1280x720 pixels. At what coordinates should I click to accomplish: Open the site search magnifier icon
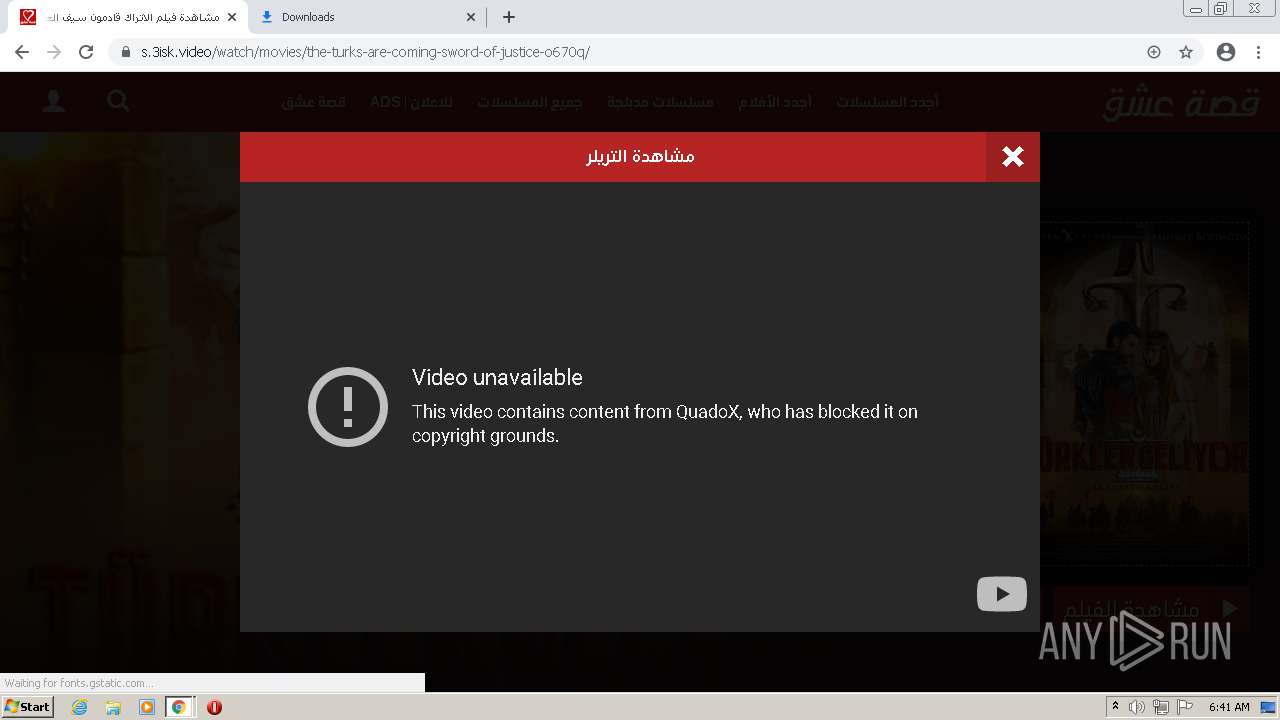[x=118, y=101]
